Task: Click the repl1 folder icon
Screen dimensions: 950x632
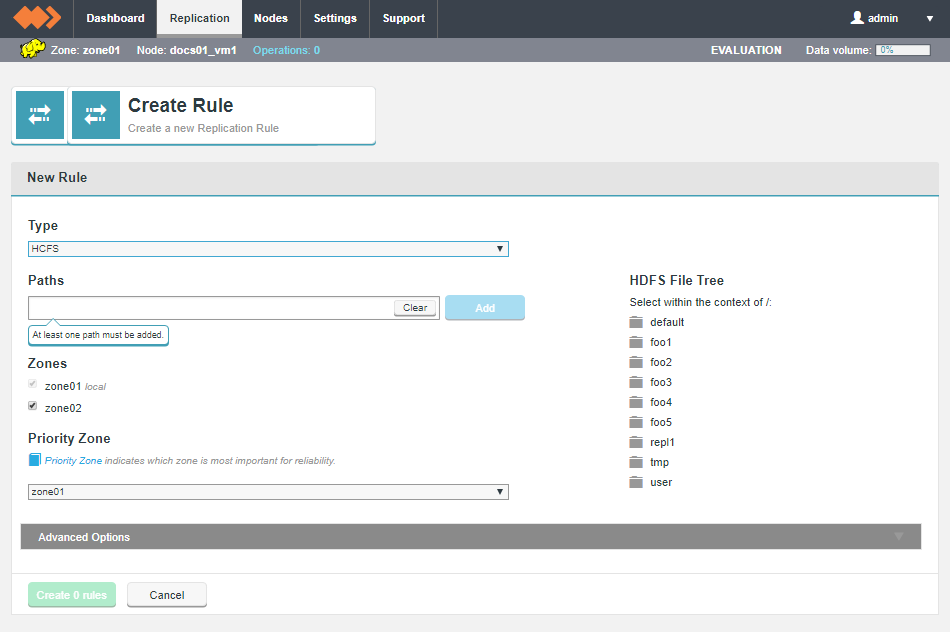Action: 636,442
